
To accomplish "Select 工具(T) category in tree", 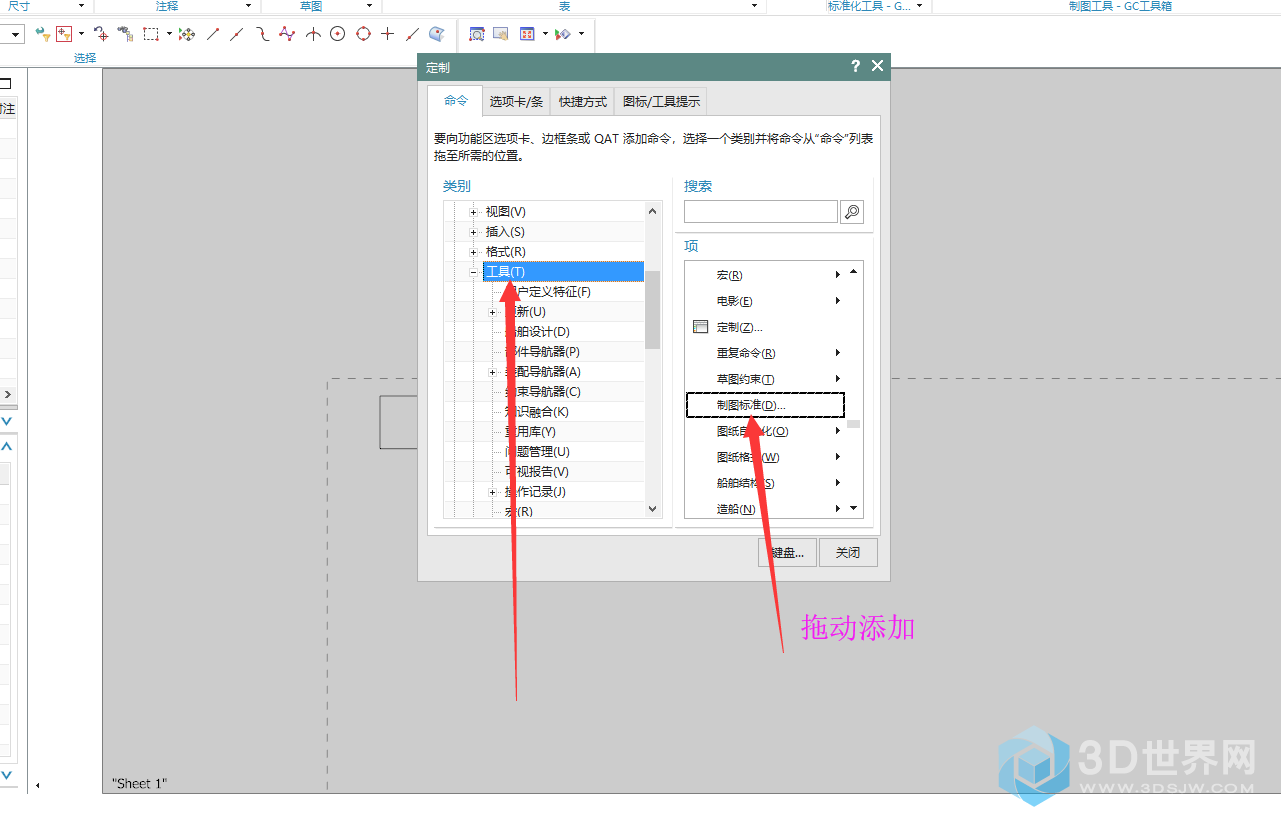I will click(x=563, y=272).
